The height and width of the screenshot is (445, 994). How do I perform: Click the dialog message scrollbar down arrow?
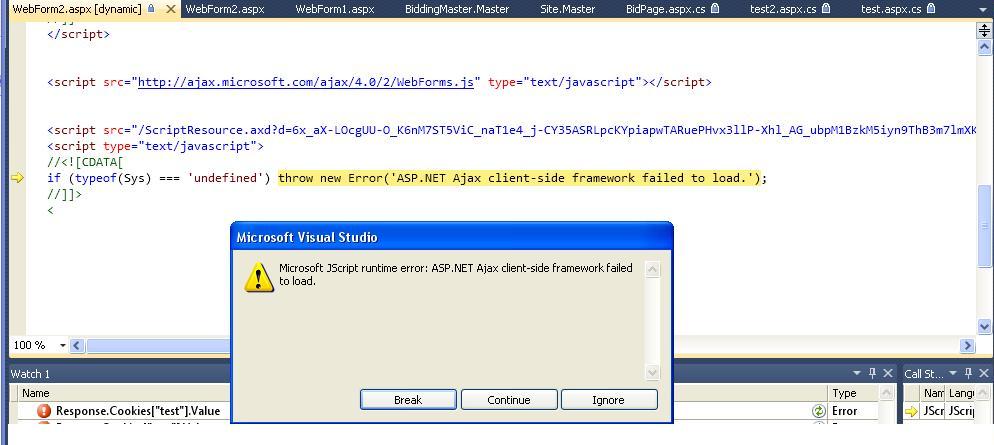[x=652, y=373]
